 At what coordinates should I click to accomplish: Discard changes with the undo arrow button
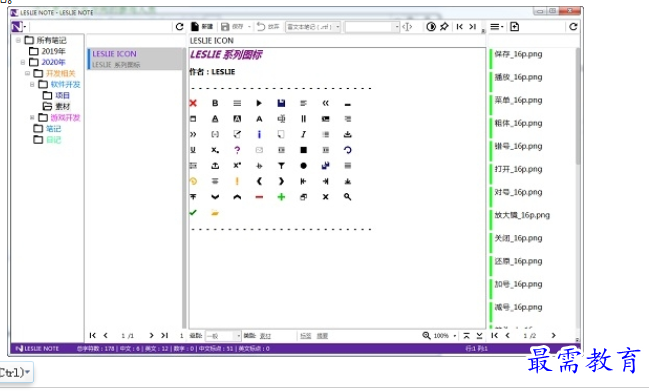coord(261,27)
